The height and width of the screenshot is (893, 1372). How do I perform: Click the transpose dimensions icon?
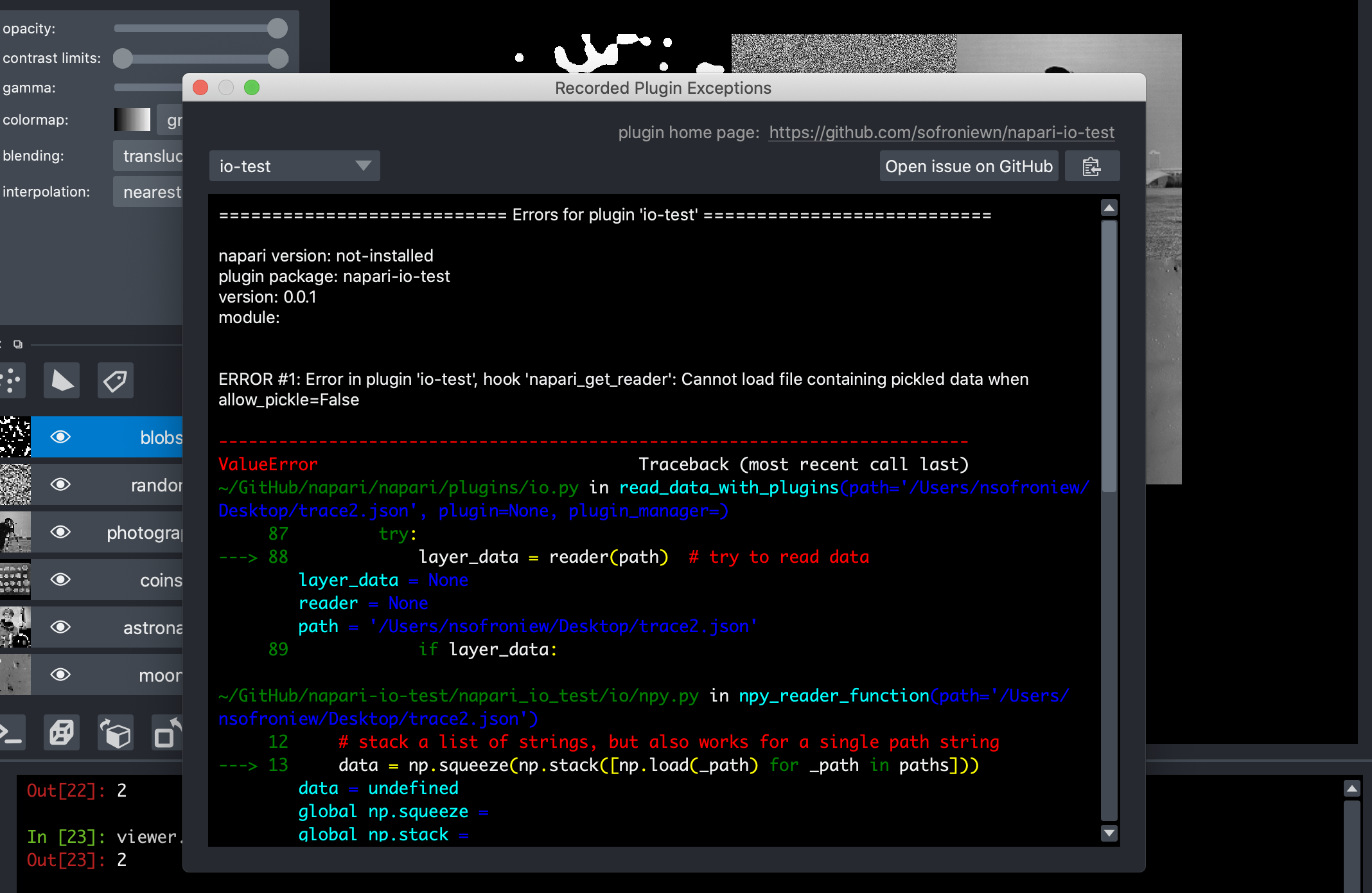pyautogui.click(x=167, y=732)
